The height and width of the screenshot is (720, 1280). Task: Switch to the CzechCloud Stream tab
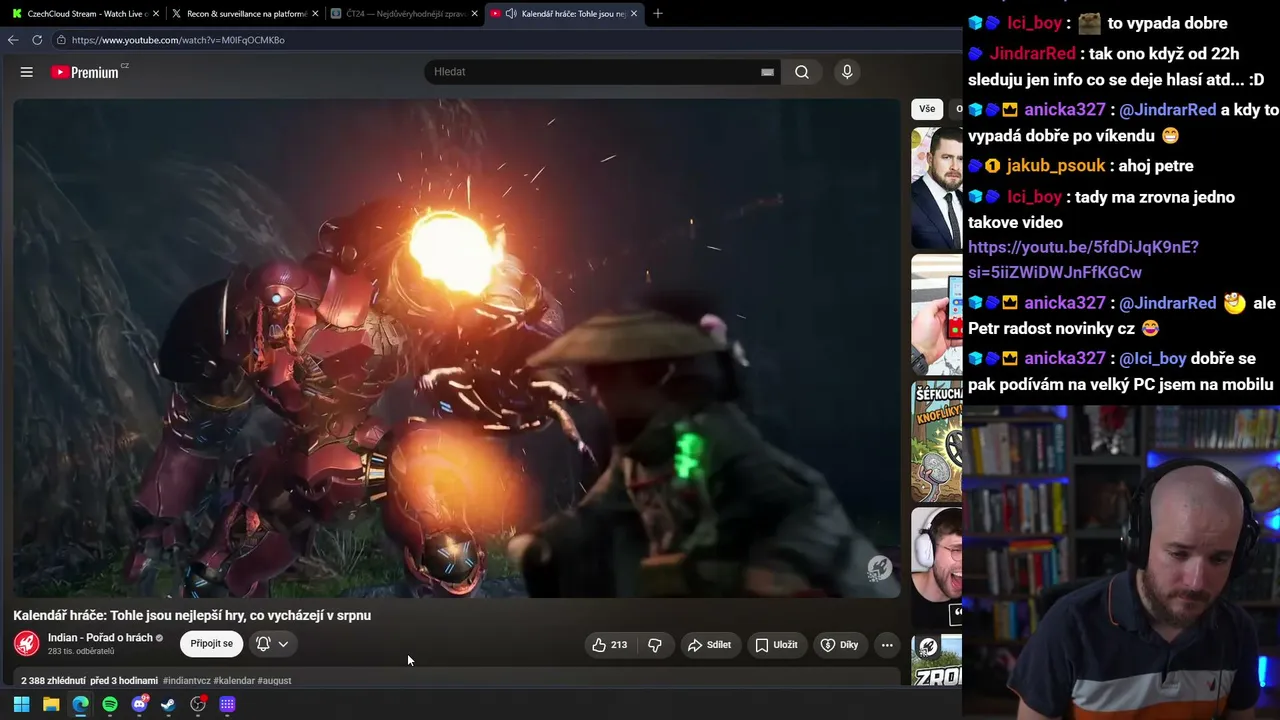(84, 14)
